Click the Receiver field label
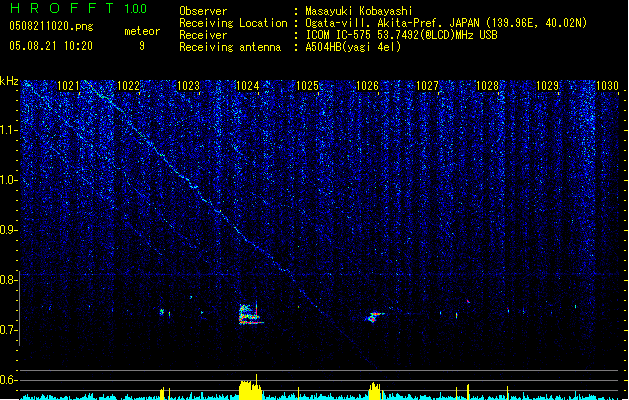 pos(203,35)
